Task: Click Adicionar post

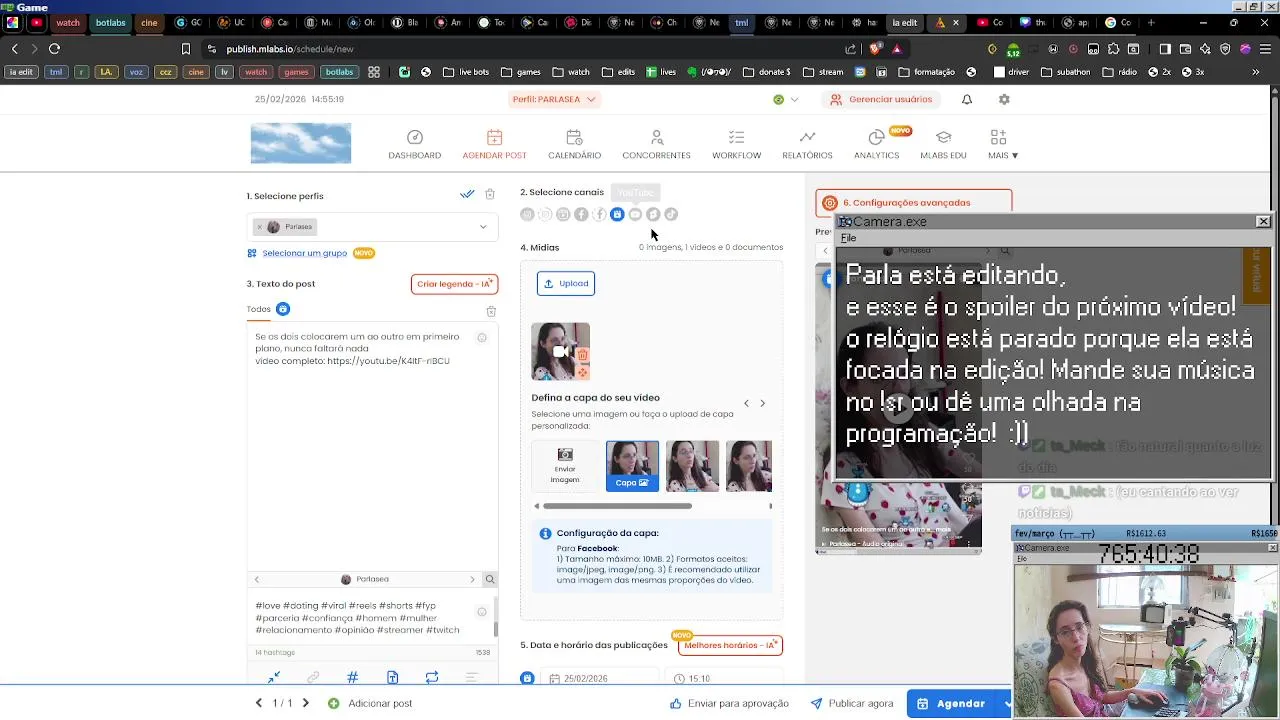Action: coord(370,703)
